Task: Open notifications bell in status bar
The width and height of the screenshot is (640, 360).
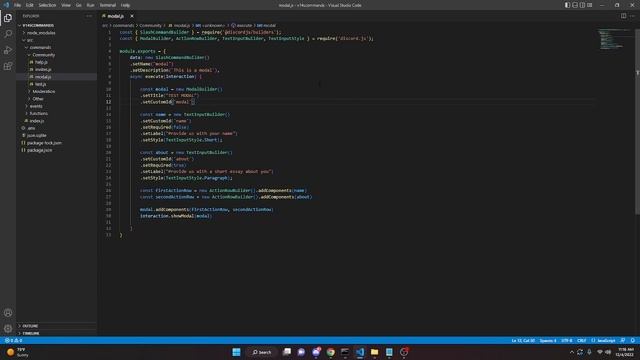Action: point(633,340)
